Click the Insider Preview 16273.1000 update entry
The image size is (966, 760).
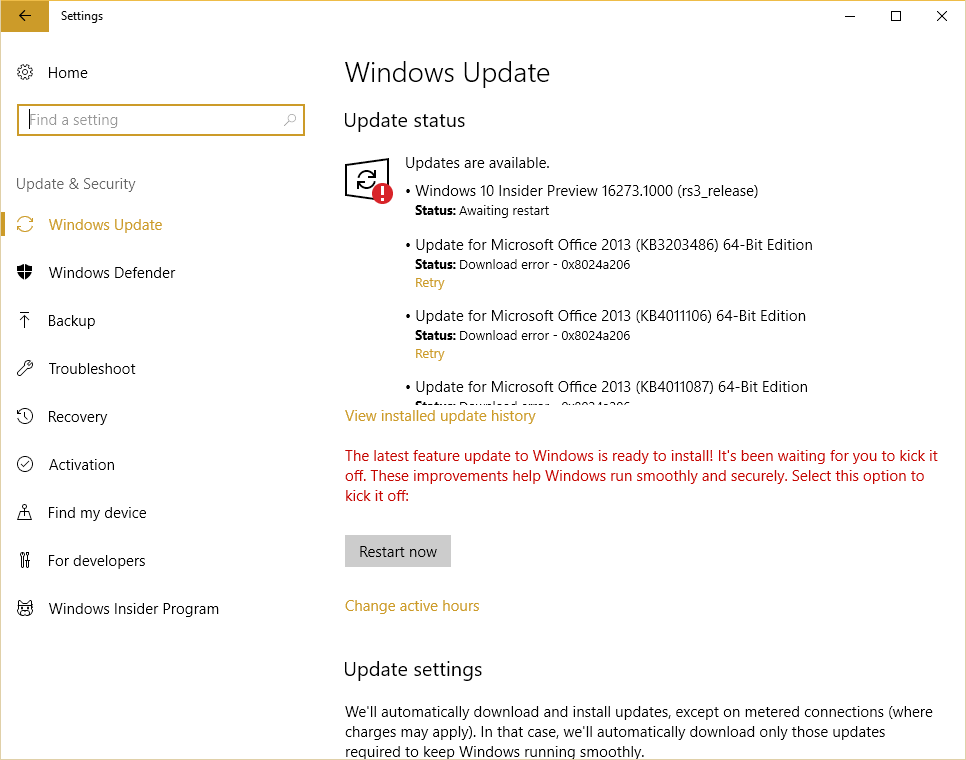tap(586, 191)
